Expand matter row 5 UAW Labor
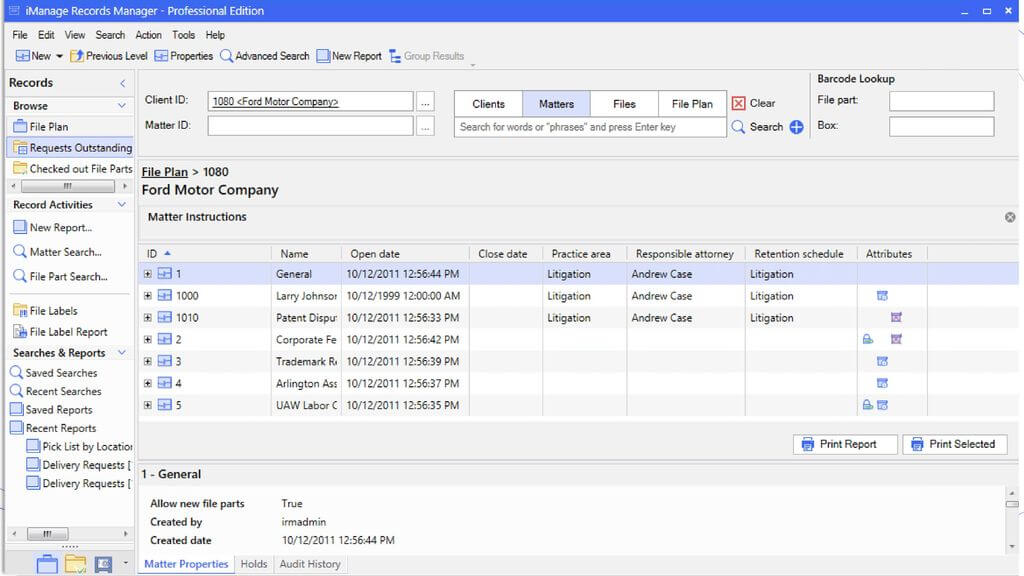The height and width of the screenshot is (576, 1024). [x=148, y=405]
